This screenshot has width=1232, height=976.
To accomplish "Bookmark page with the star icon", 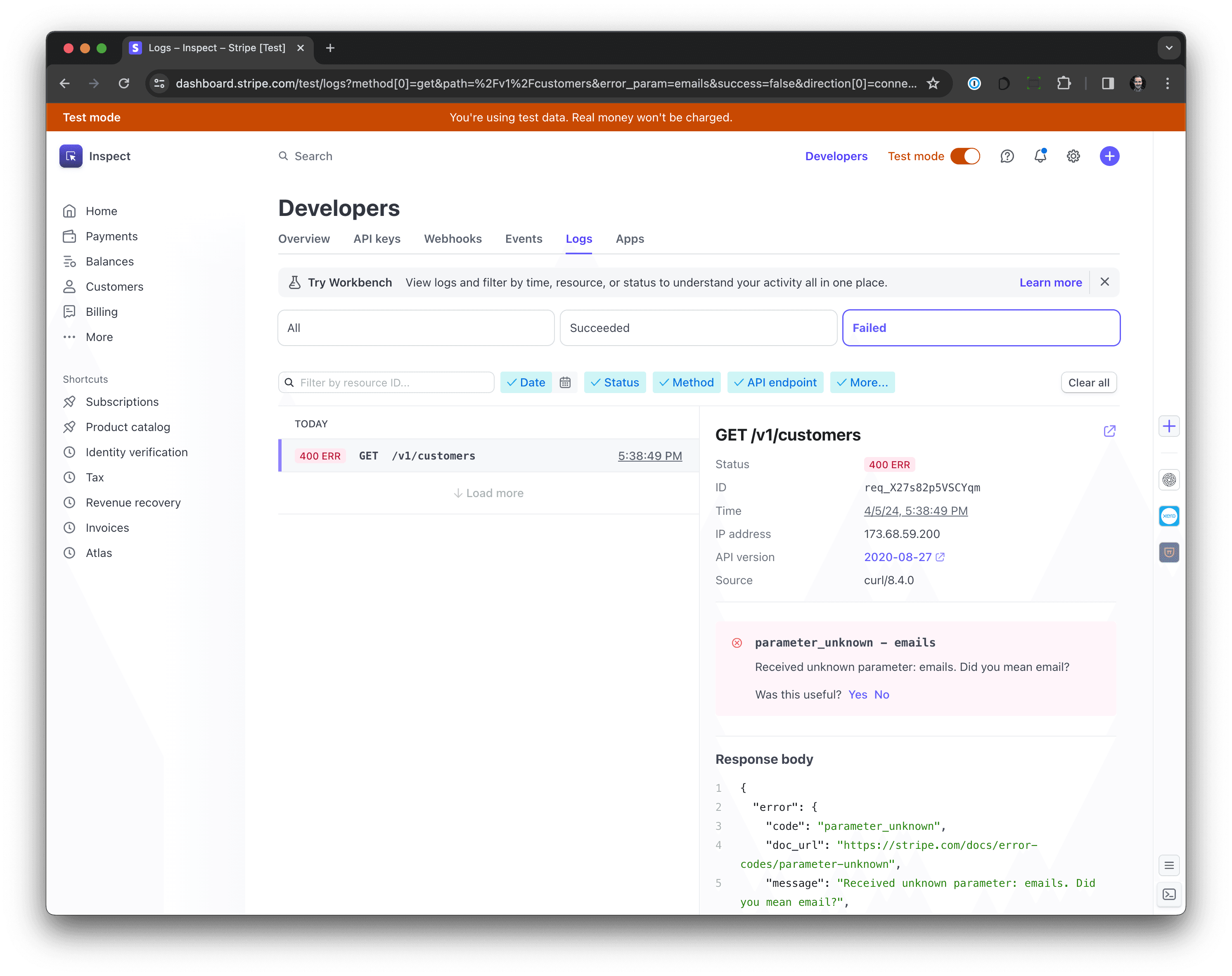I will pos(933,83).
